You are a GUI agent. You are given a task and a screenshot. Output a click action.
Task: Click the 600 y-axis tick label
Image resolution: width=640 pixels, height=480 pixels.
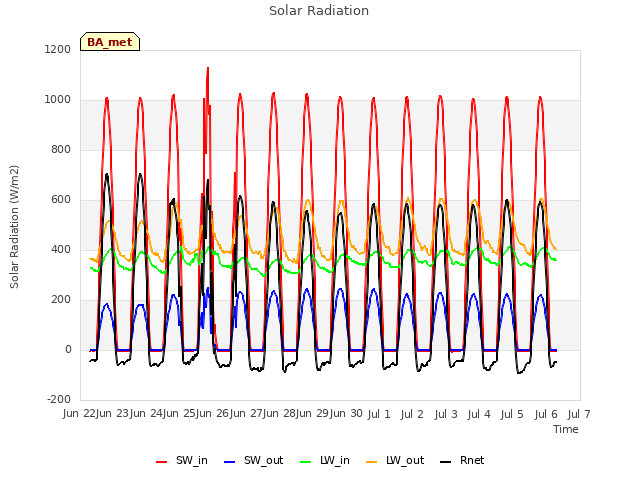61,200
